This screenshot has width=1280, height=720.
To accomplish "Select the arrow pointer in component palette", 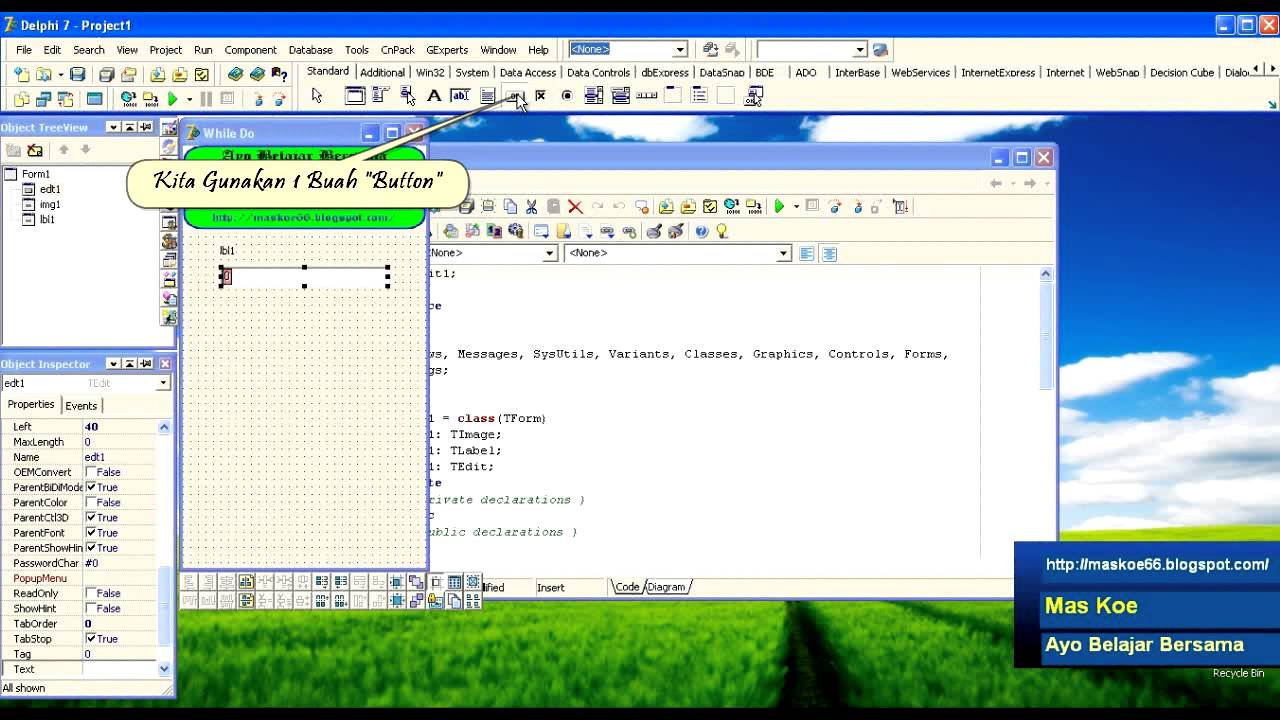I will pyautogui.click(x=317, y=96).
